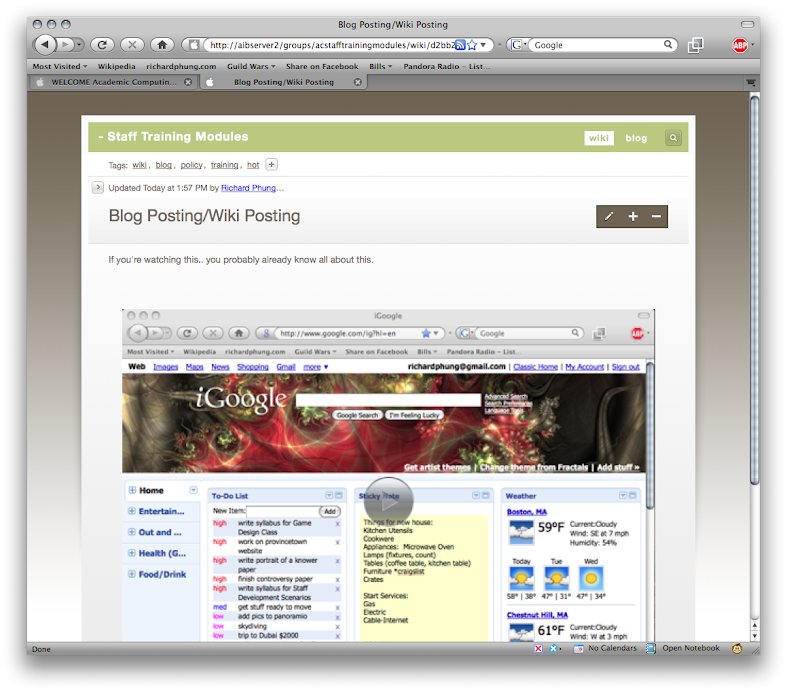Go to the browser Home page
Screen dimensions: 787x692
(x=160, y=45)
